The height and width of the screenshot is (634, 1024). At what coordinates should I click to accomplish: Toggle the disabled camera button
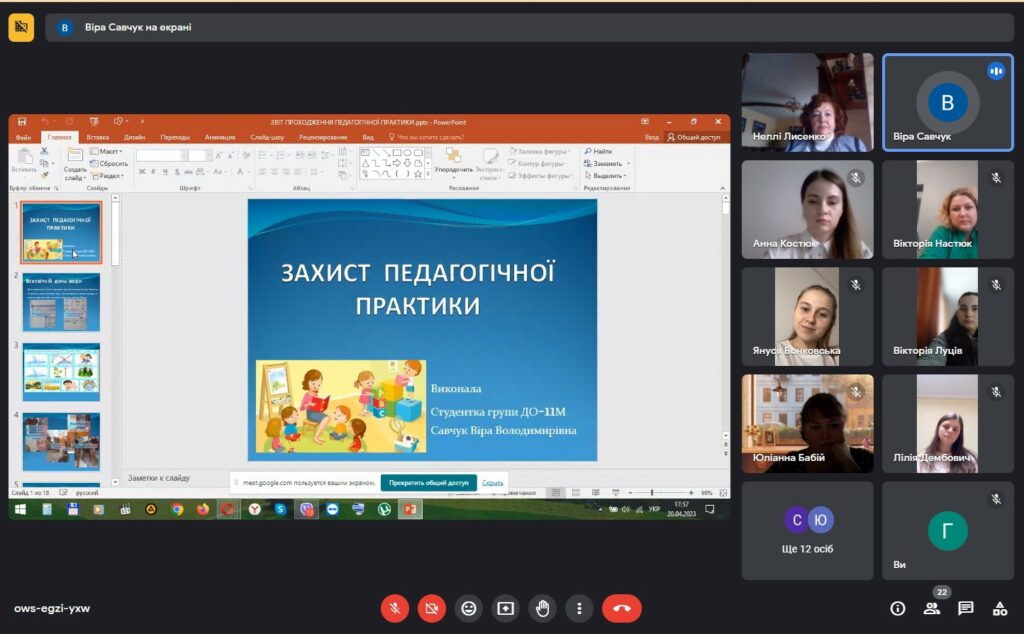coord(432,609)
